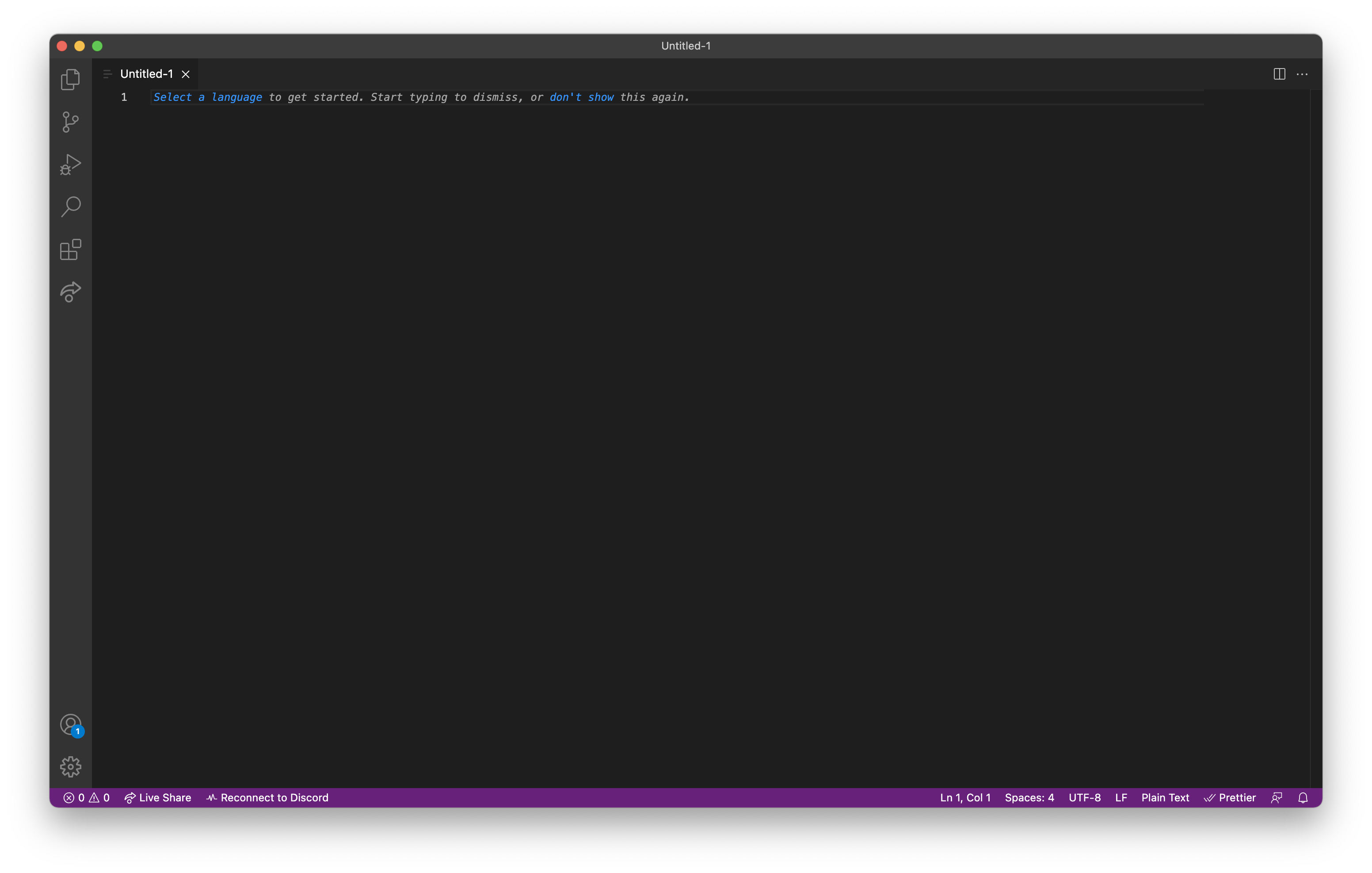Open the Search panel

pos(70,207)
